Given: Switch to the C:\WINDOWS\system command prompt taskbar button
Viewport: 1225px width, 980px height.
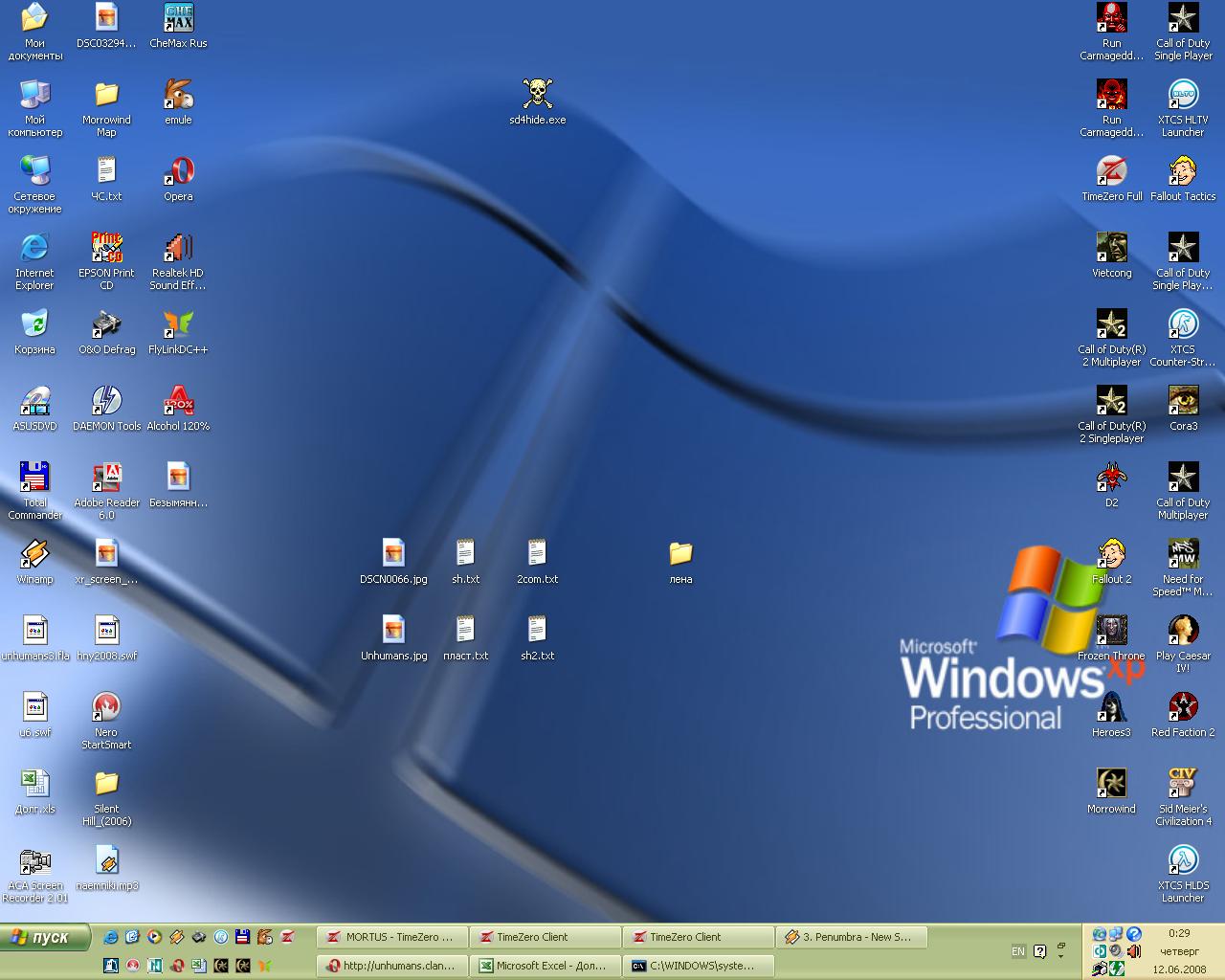Looking at the screenshot, I should pos(698,966).
